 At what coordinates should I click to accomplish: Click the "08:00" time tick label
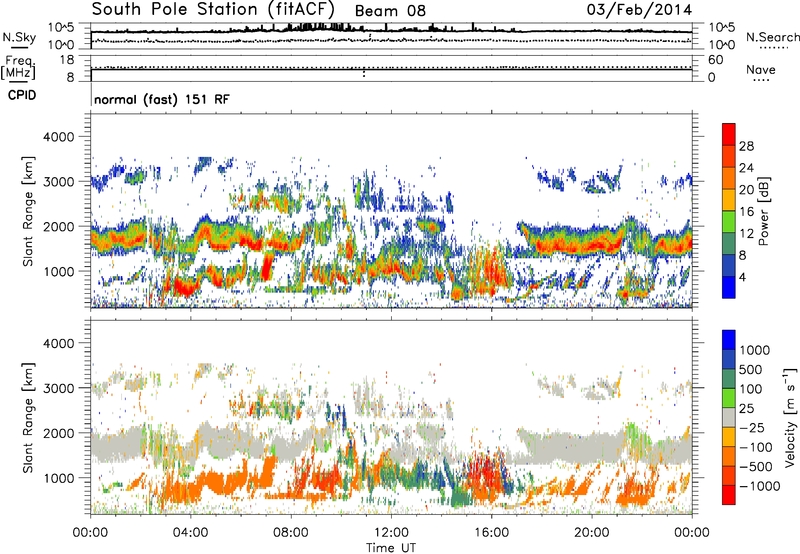pos(290,533)
